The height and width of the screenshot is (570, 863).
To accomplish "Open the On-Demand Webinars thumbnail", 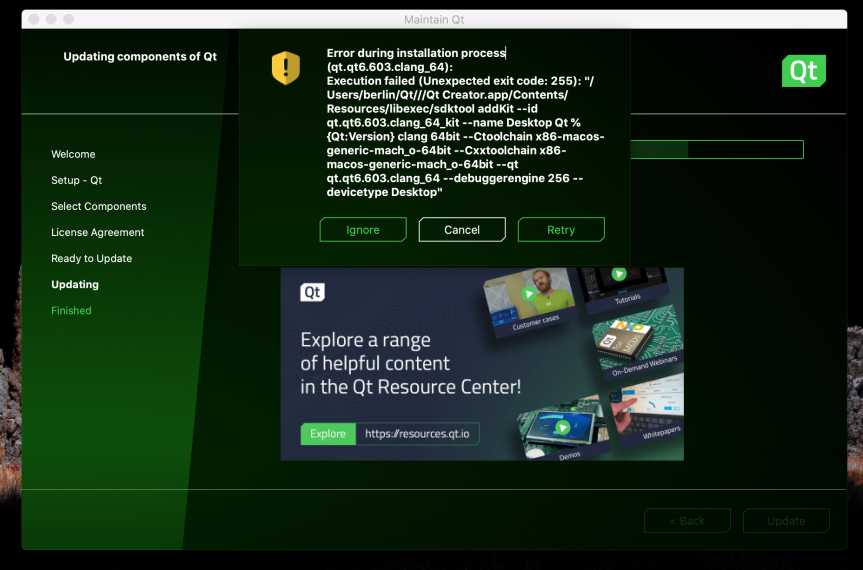I will [638, 341].
